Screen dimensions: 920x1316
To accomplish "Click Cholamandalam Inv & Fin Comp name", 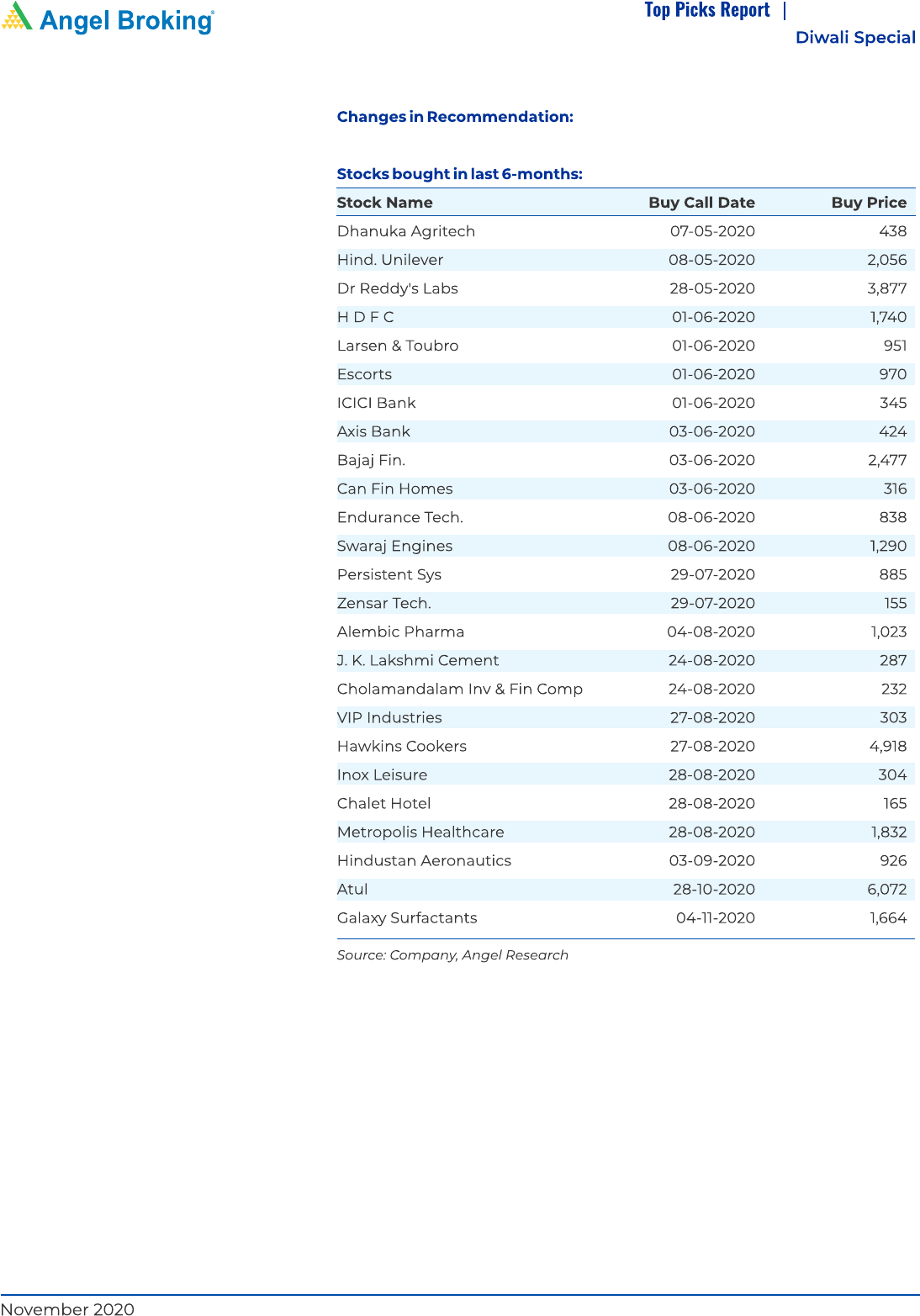I will (x=459, y=689).
